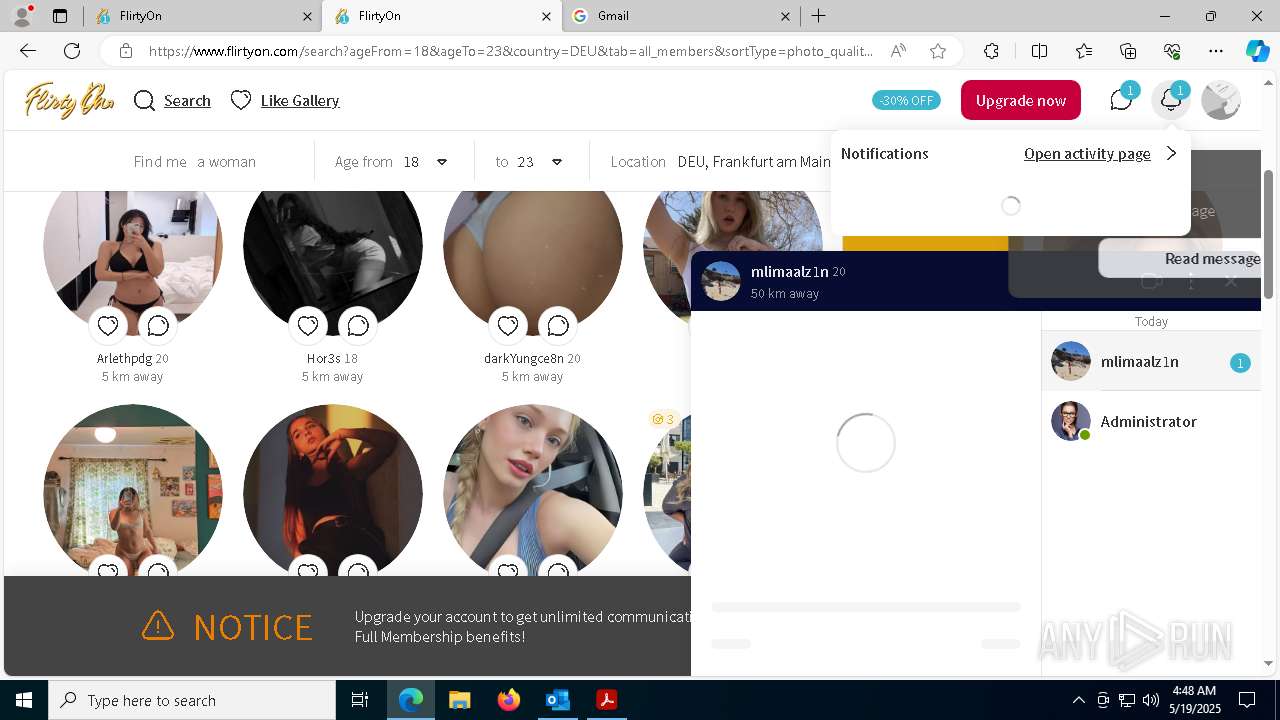The height and width of the screenshot is (720, 1280).
Task: Open split screen icon
Action: (x=1039, y=51)
